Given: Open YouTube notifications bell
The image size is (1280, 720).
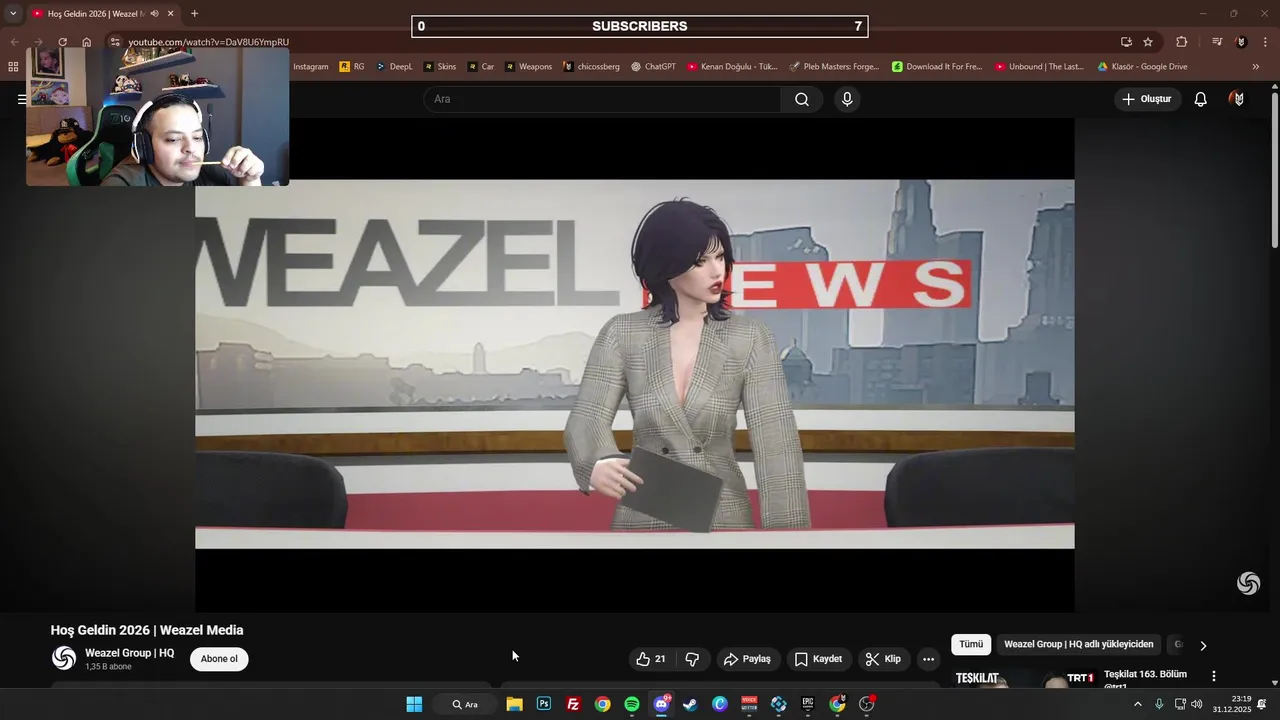Looking at the screenshot, I should (1200, 99).
